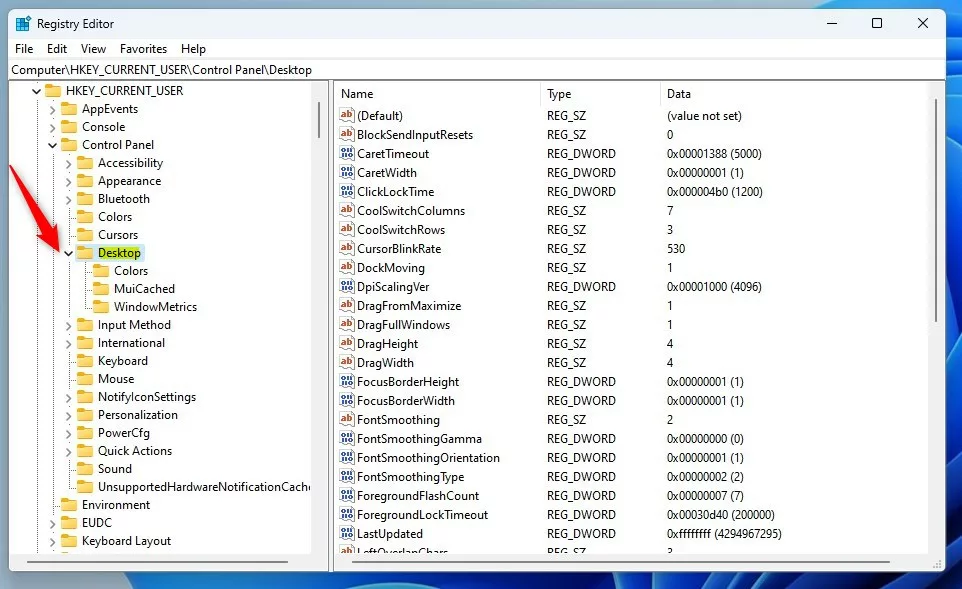Select the Colors subkey under Desktop
The image size is (962, 589).
131,271
